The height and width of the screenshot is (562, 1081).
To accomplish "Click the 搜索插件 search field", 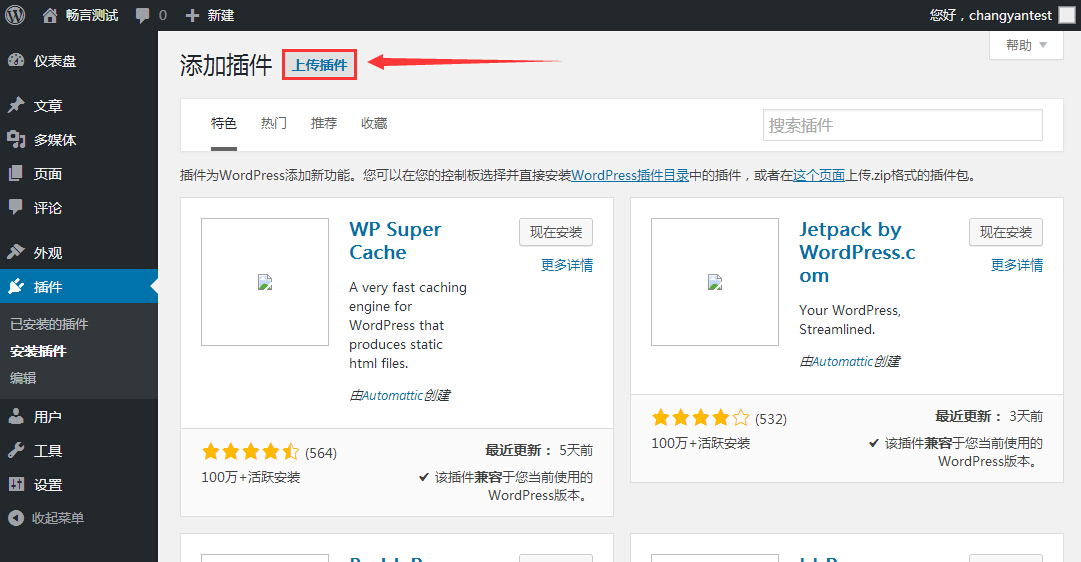I will click(902, 125).
